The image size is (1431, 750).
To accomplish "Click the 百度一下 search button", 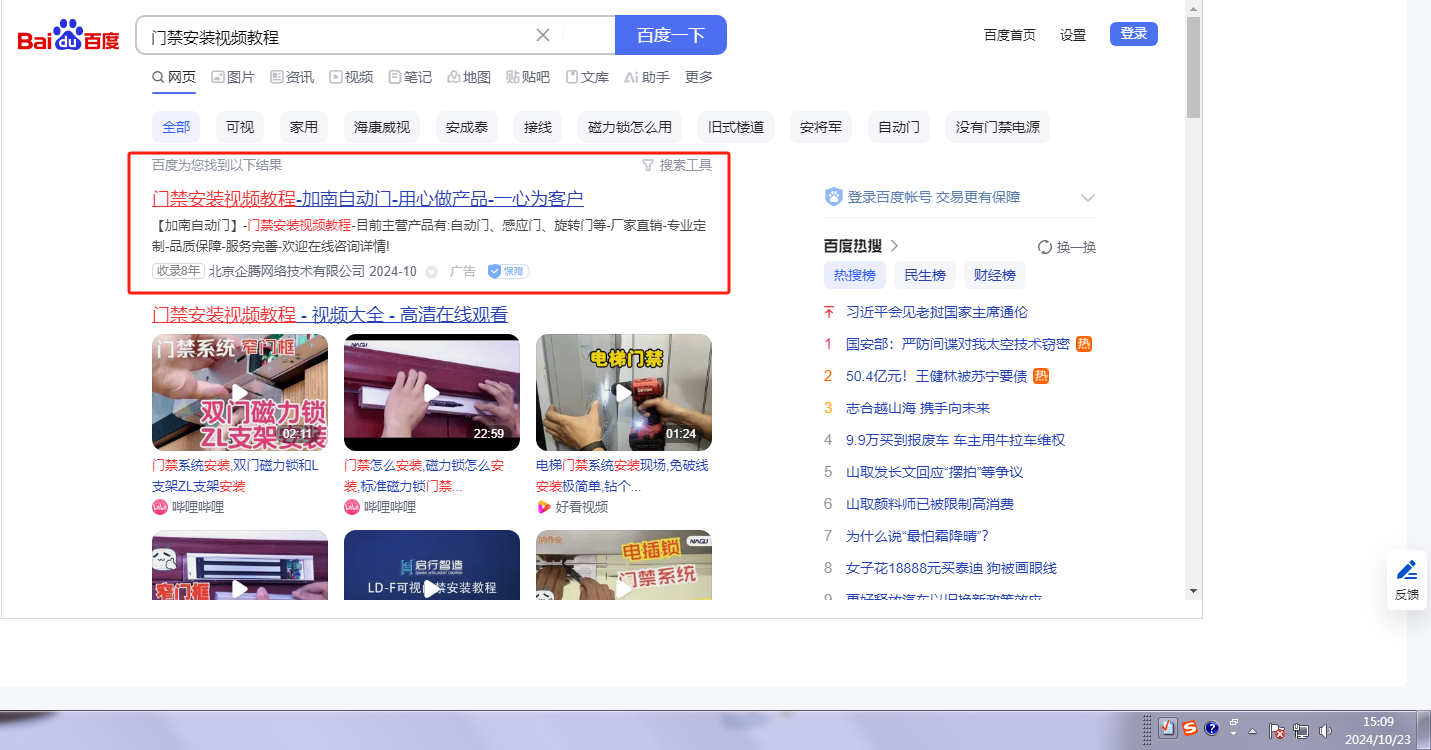I will tap(671, 35).
